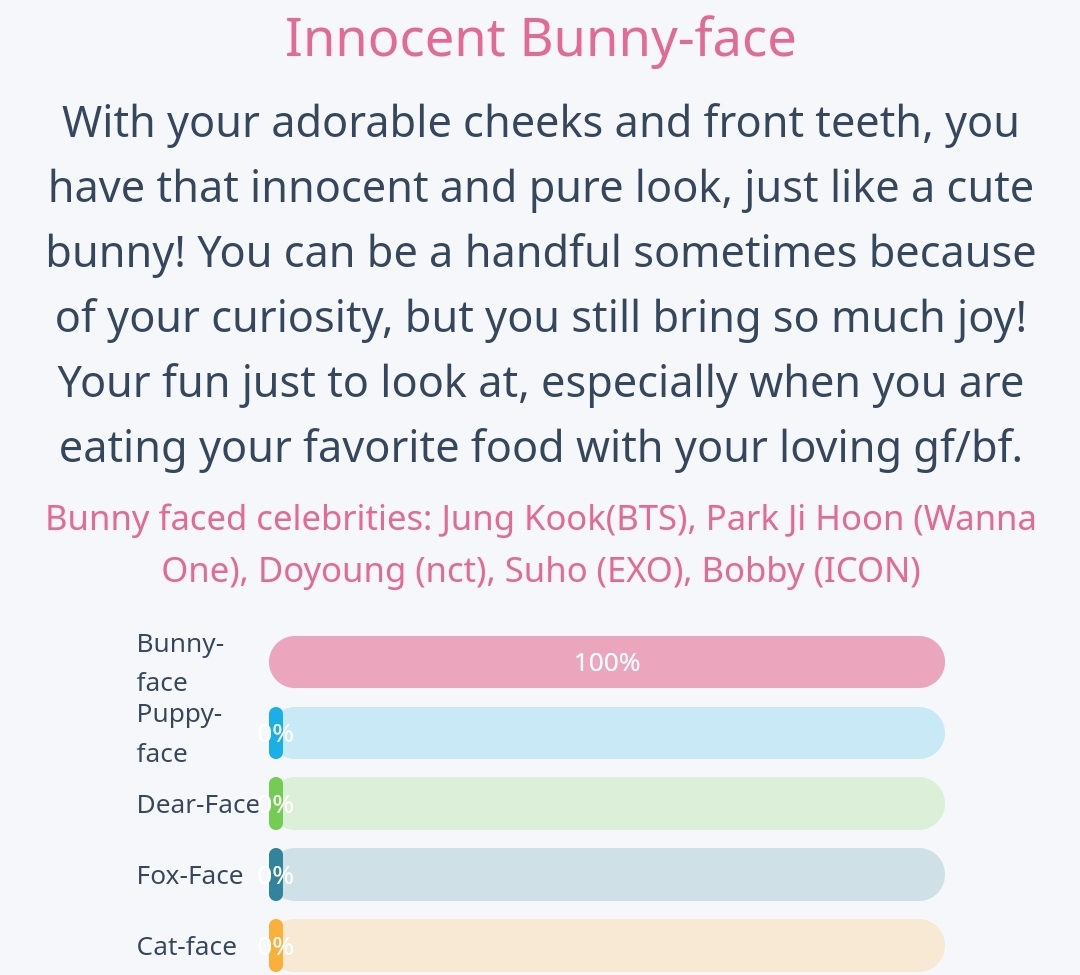Click the Bunny-face row label
The image size is (1080, 975).
pyautogui.click(x=180, y=662)
